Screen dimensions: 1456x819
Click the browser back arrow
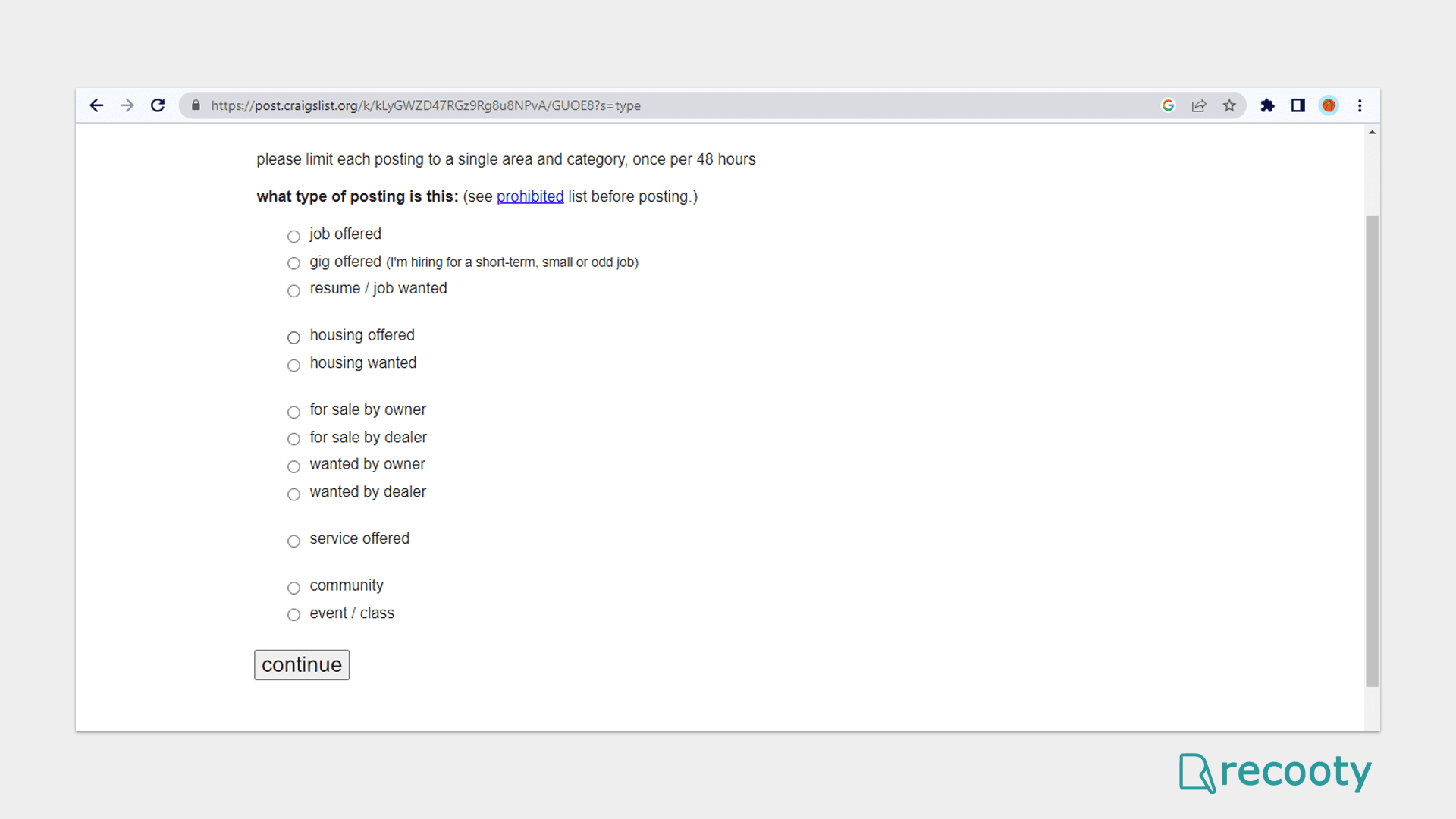96,105
